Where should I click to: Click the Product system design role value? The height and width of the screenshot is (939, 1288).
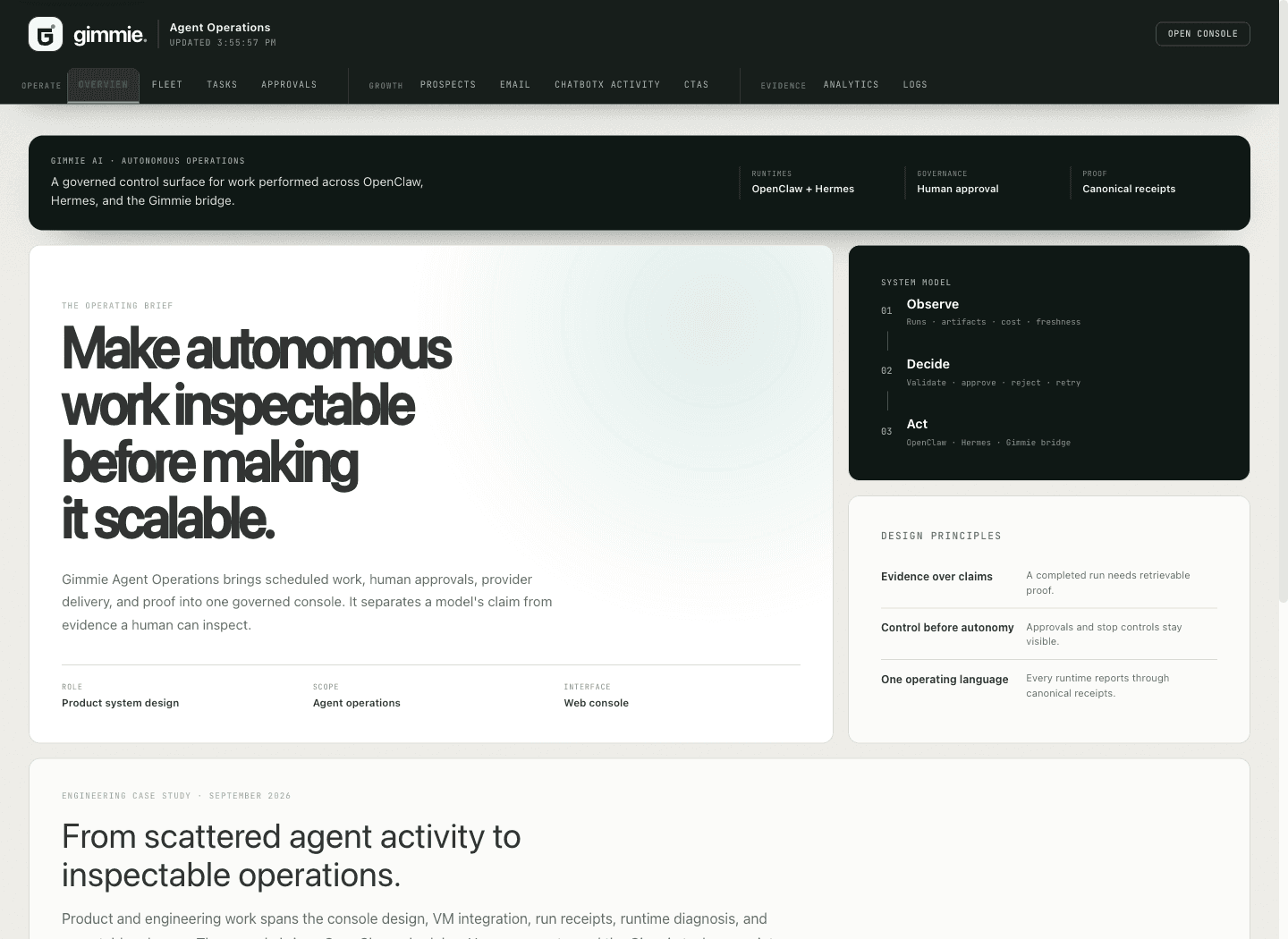pos(120,703)
